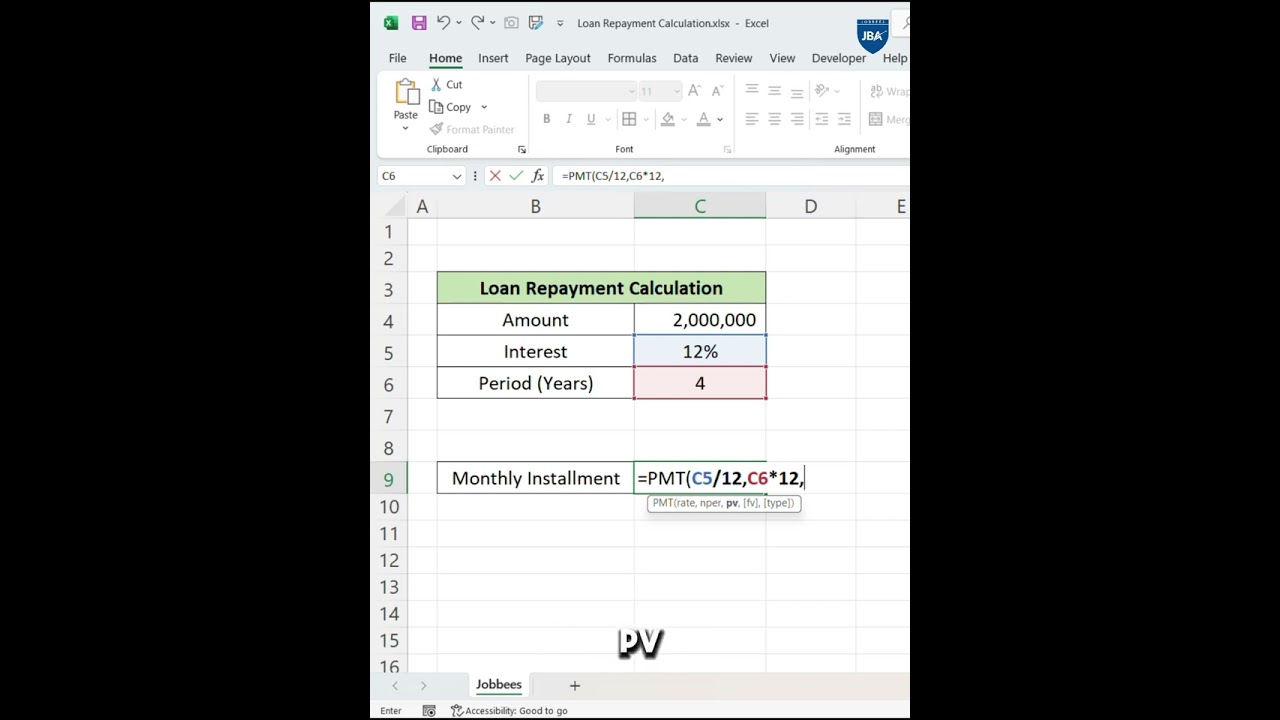
Task: Switch to the Formulas tab
Action: point(632,58)
